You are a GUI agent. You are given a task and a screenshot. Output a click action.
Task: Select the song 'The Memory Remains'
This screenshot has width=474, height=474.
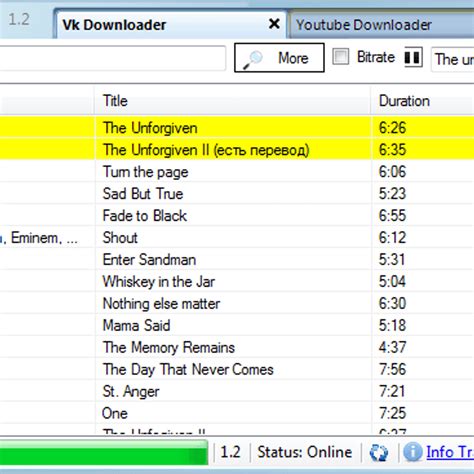(x=237, y=347)
